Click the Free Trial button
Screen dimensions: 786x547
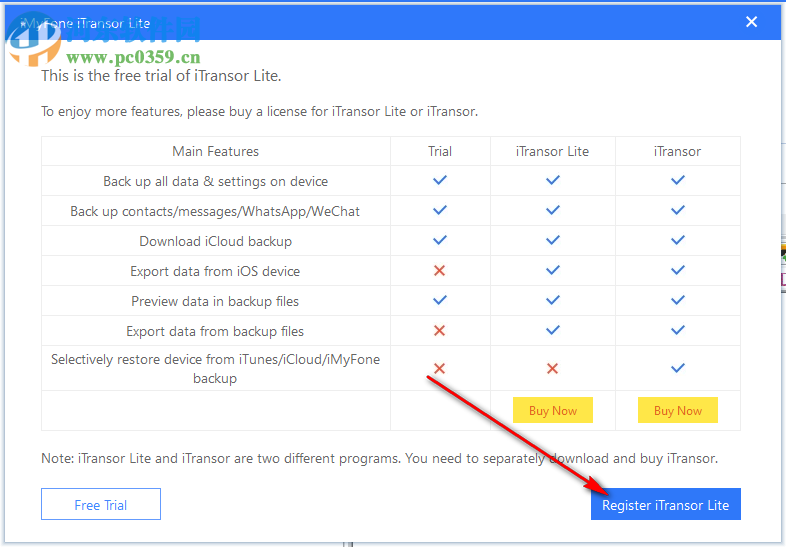(x=101, y=504)
